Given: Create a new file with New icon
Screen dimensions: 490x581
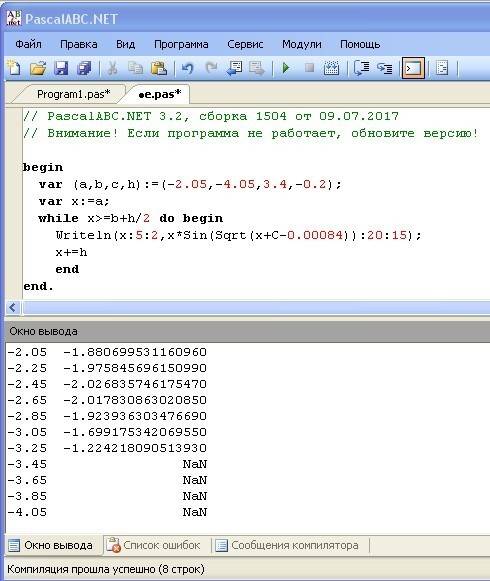Looking at the screenshot, I should 15,69.
